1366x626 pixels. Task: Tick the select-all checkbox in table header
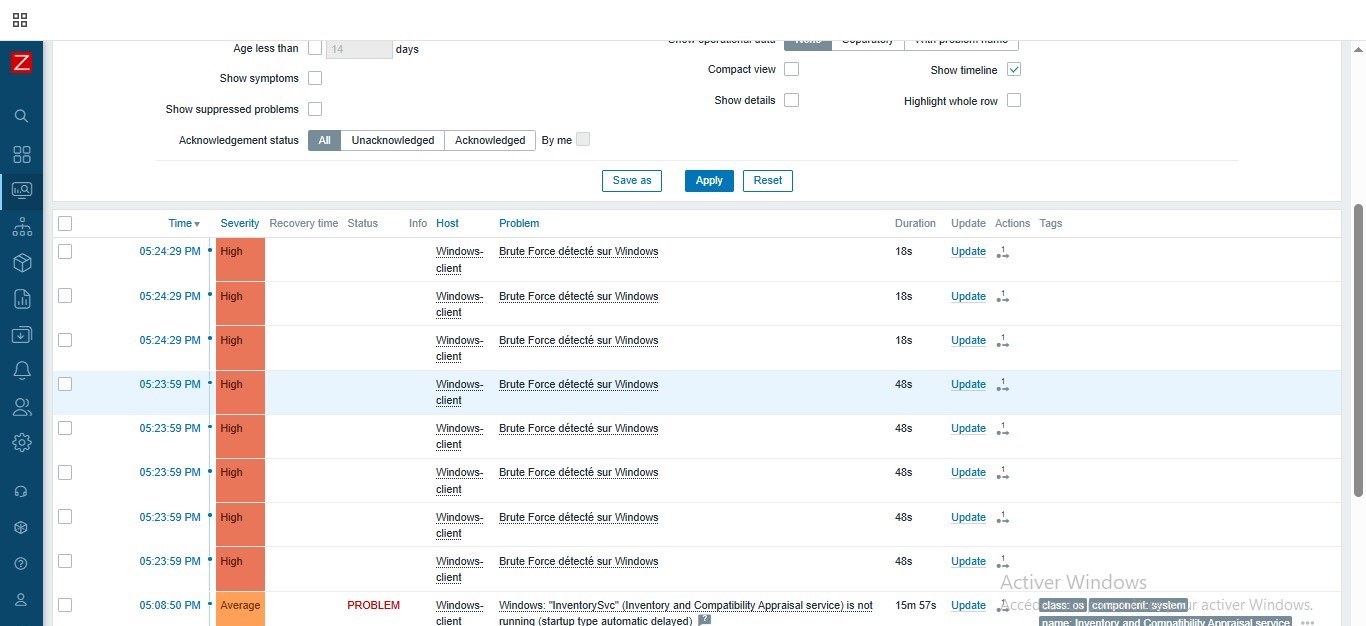coord(65,223)
